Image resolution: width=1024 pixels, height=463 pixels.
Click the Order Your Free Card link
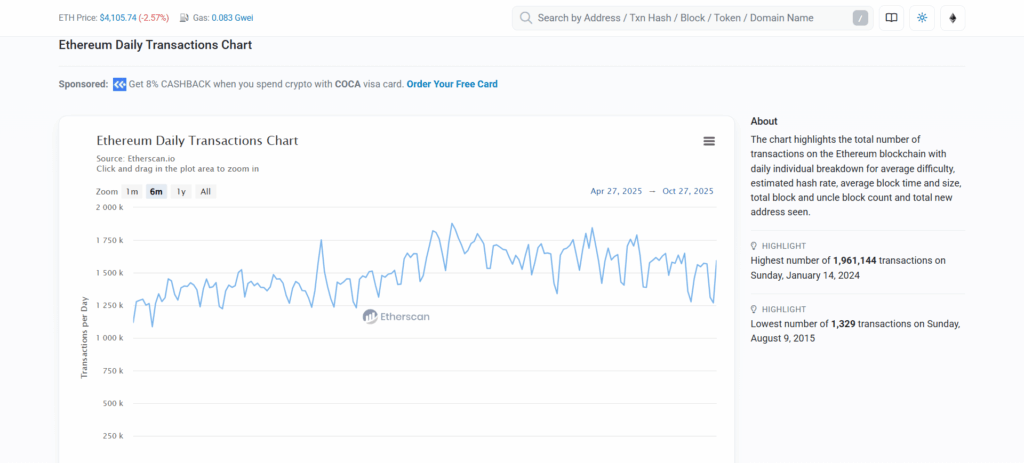coord(452,84)
